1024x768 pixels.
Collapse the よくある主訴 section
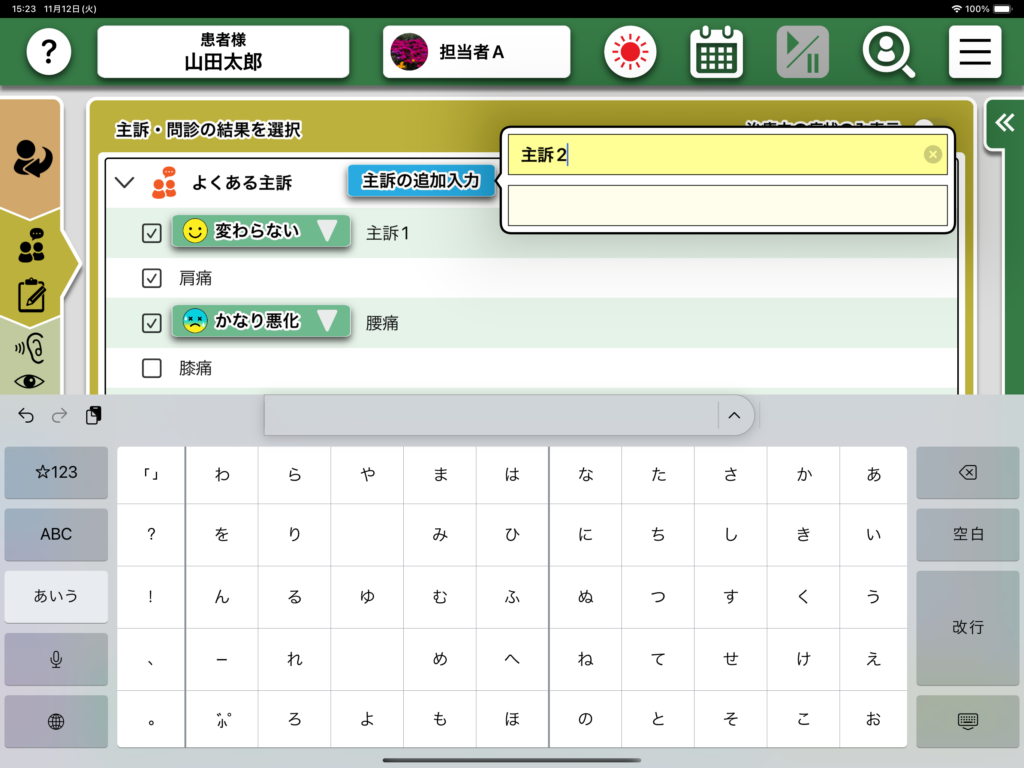click(125, 183)
